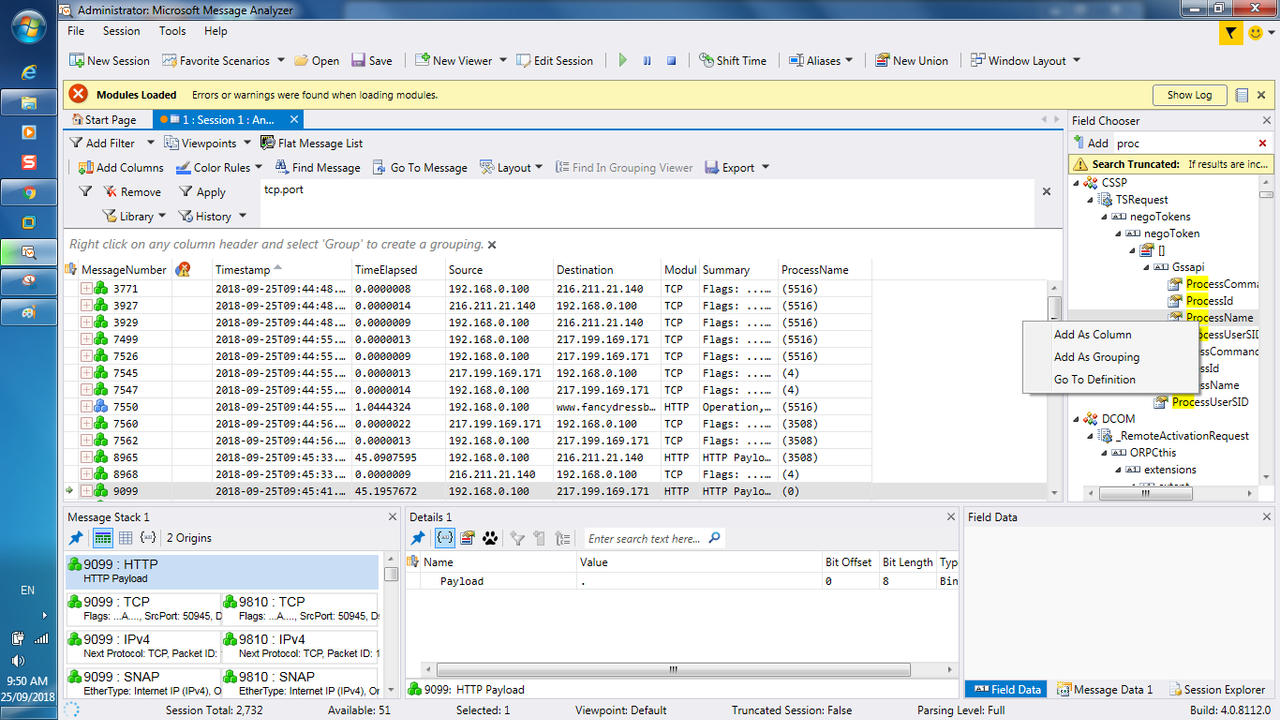Open the File menu

76,31
